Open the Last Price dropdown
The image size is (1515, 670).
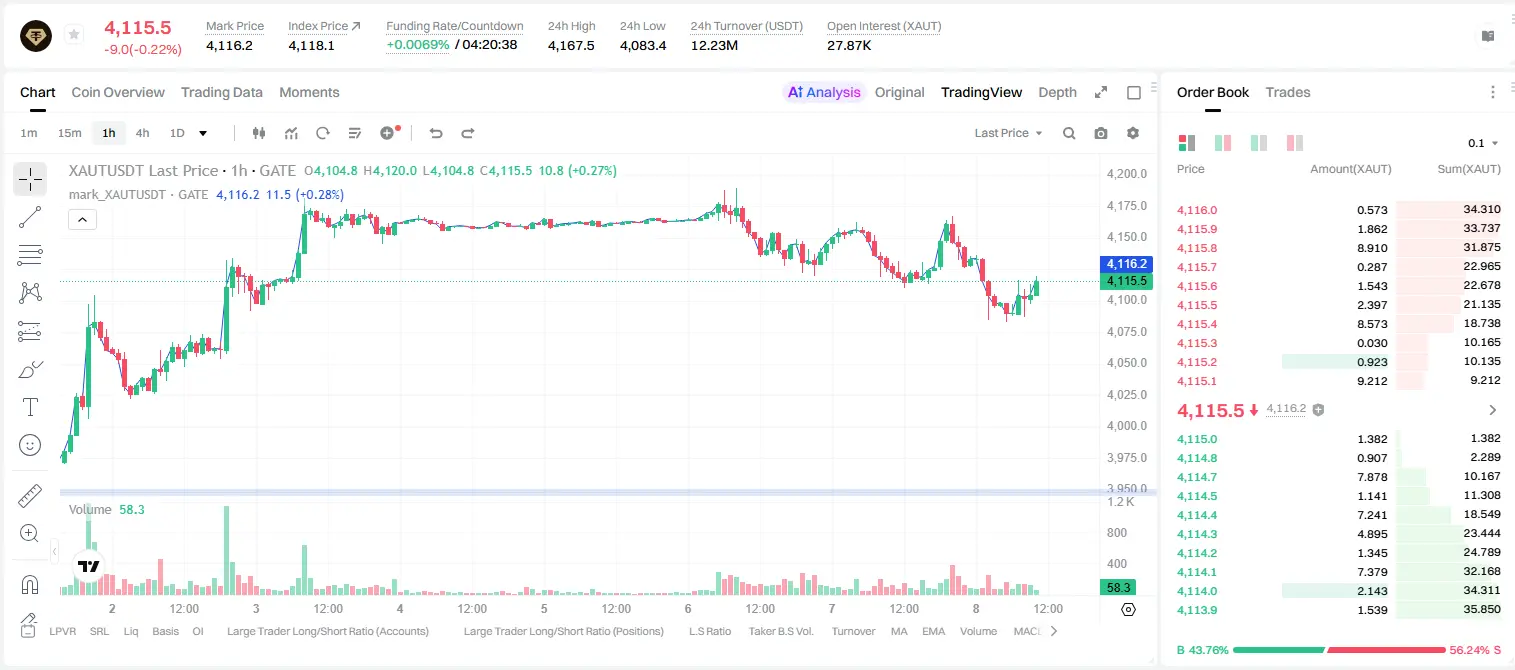coord(1008,133)
